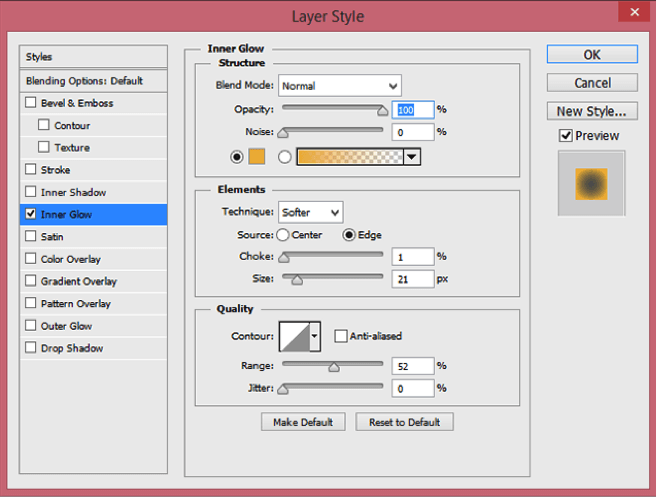Enable the Bevel & Emboss checkbox

click(x=31, y=103)
